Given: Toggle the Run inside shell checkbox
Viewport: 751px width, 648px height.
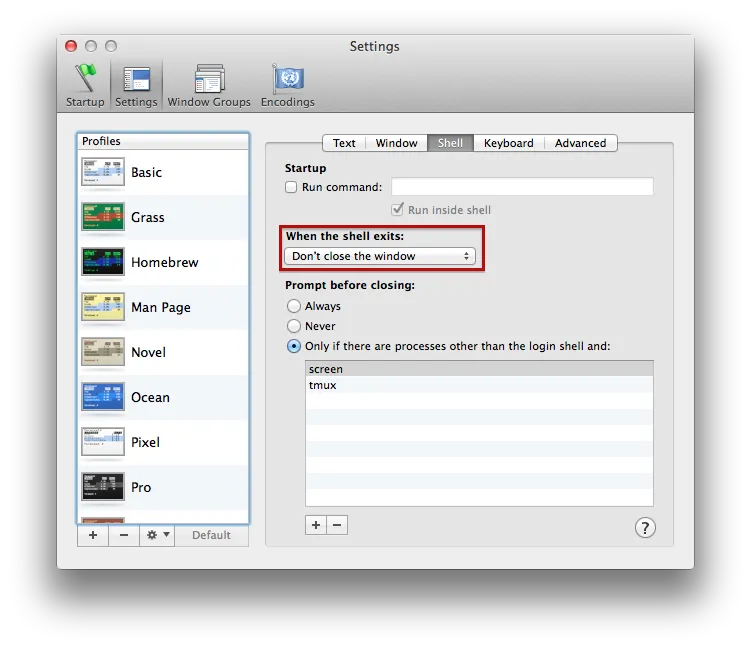Looking at the screenshot, I should pos(397,209).
